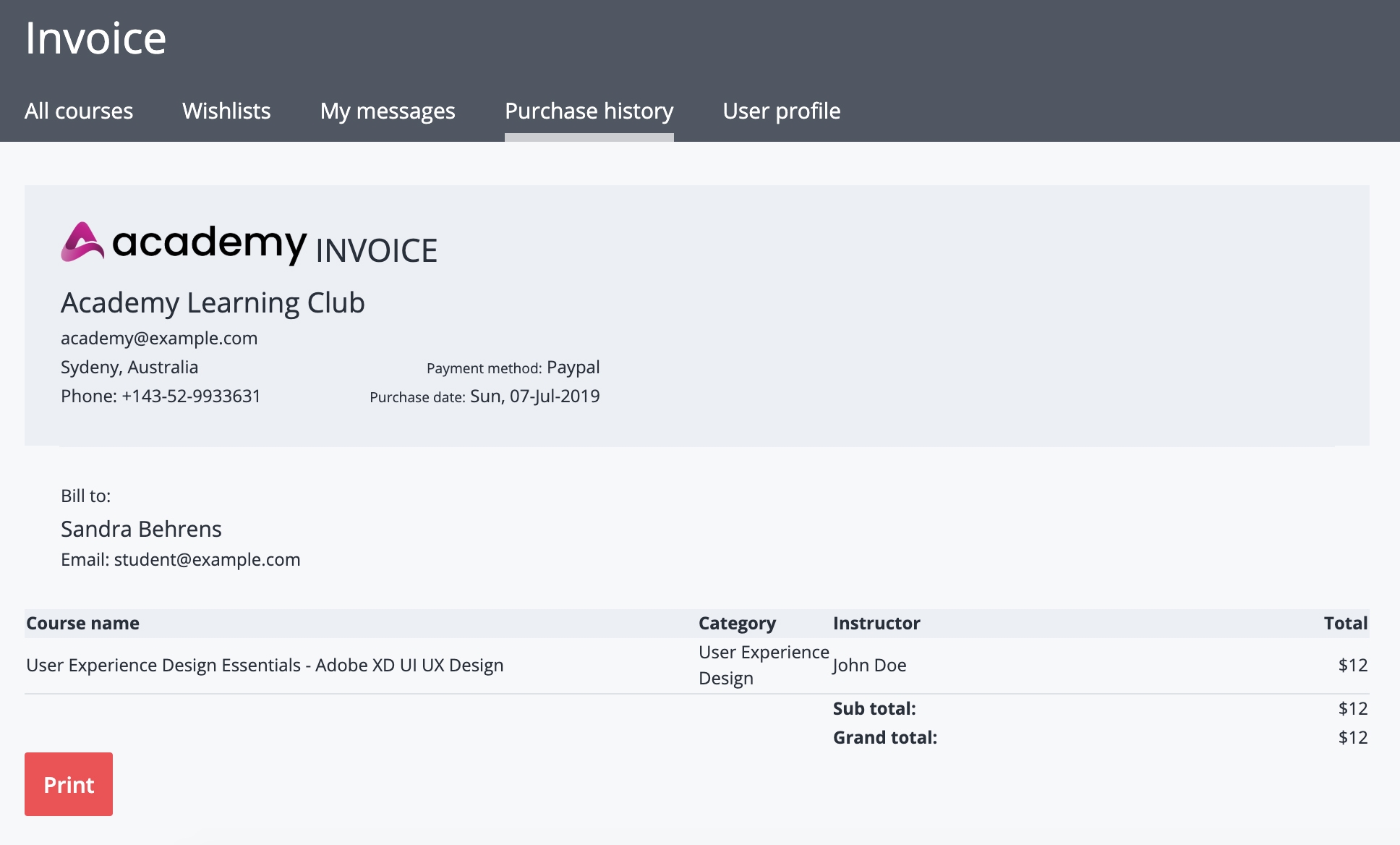This screenshot has width=1400, height=845.
Task: Click the Category column header
Action: click(737, 623)
